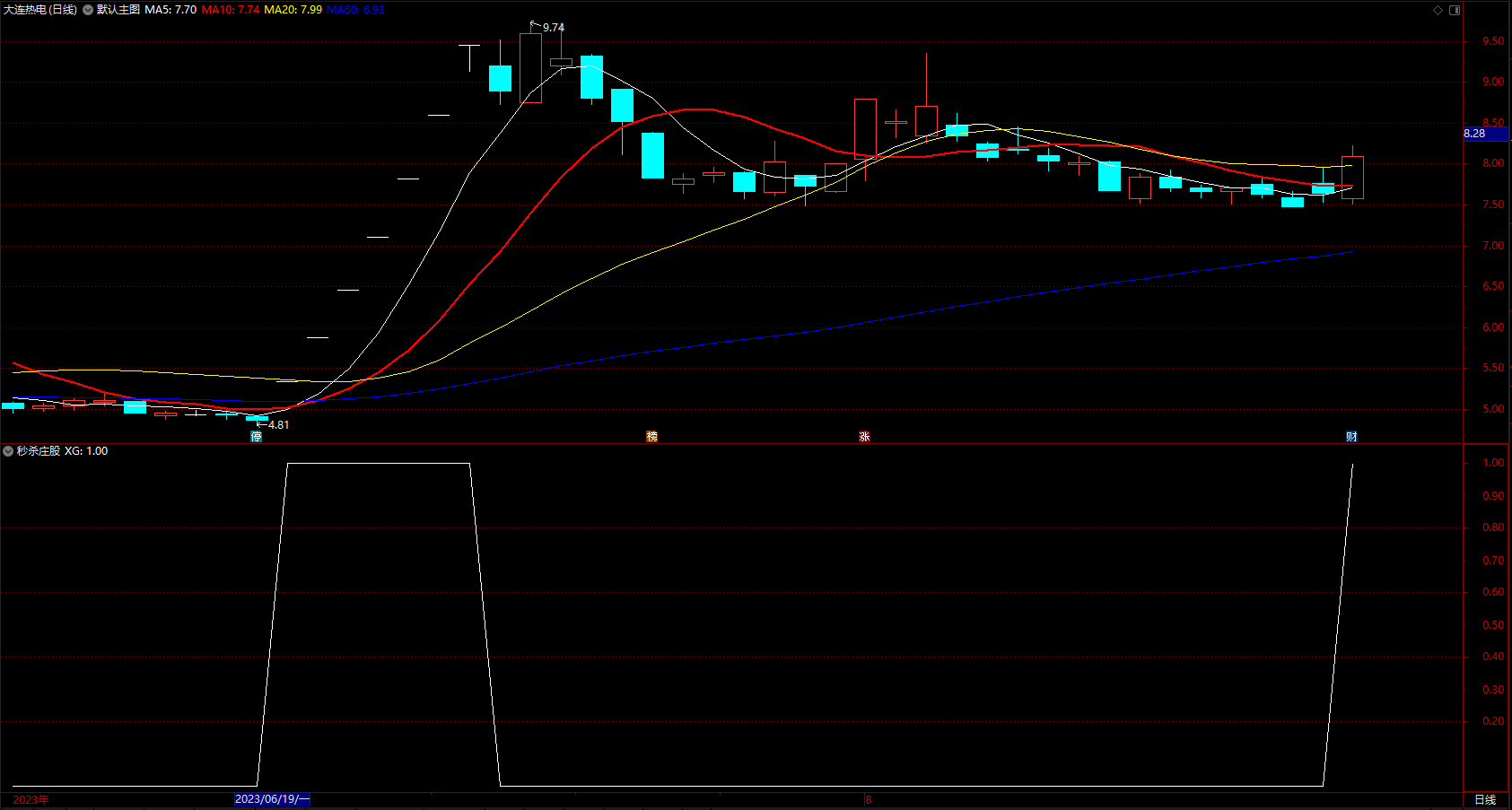
Task: Click the XG: 1.00 indicator value
Action: (86, 451)
